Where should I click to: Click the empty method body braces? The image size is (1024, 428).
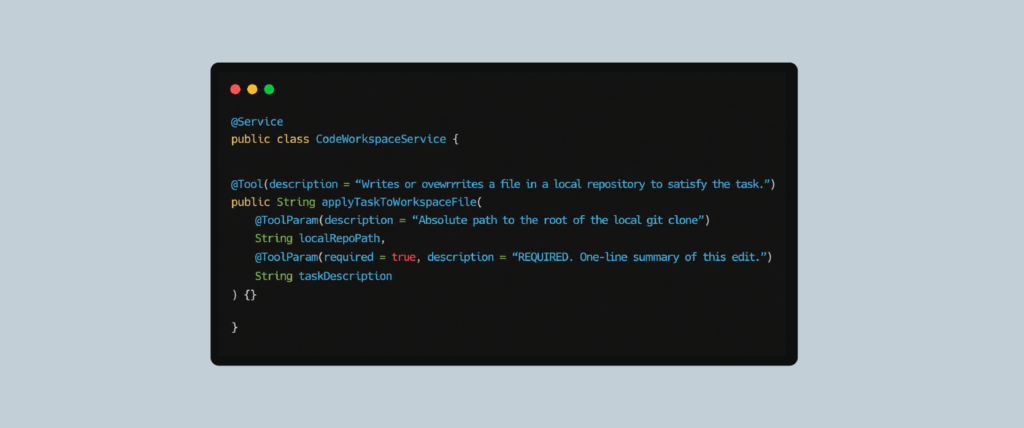tap(250, 295)
